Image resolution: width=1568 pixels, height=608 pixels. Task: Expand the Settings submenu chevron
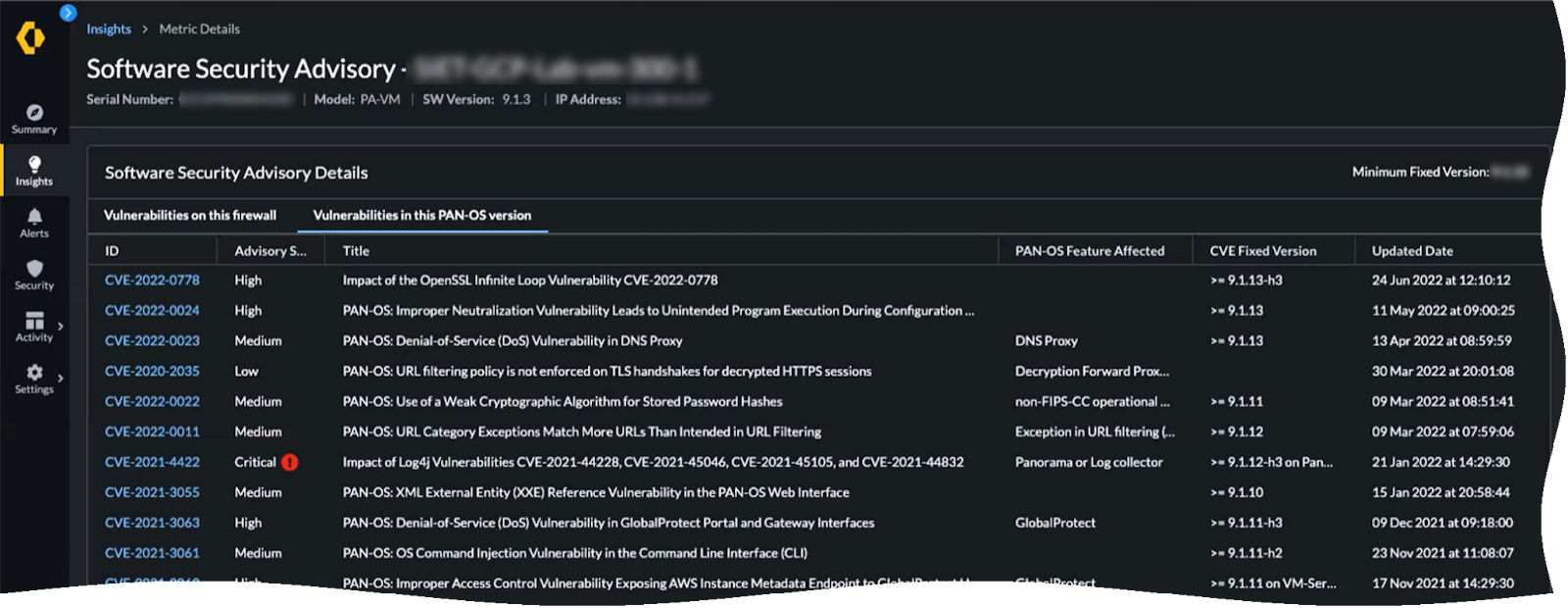pos(61,378)
